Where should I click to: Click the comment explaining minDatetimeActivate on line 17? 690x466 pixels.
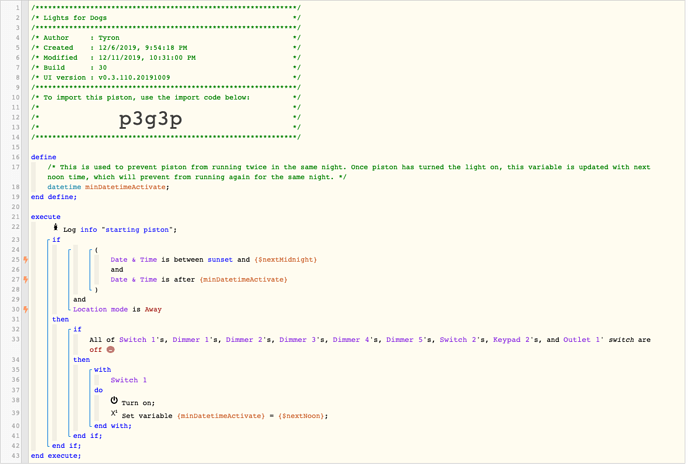[349, 172]
